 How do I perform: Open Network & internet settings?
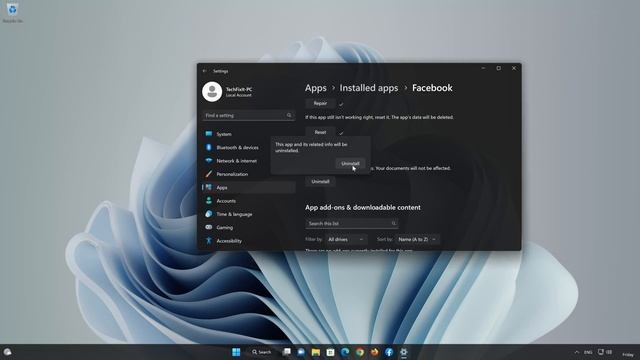[249, 161]
